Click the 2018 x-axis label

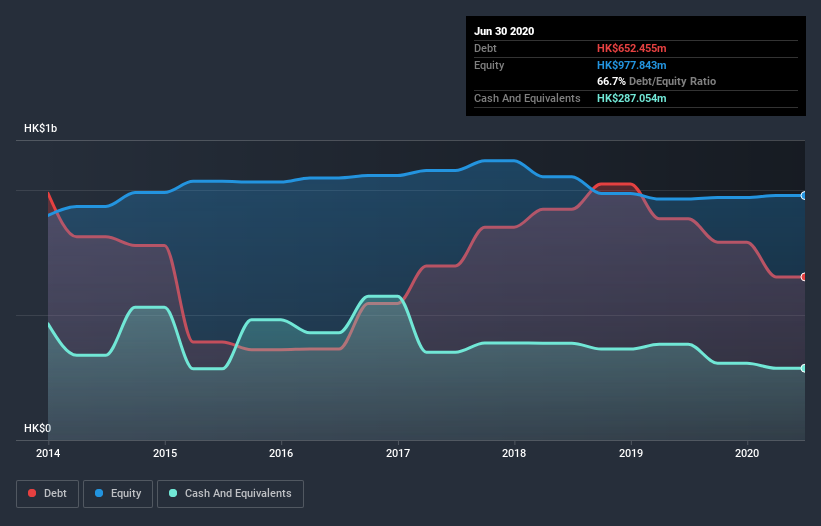[x=514, y=453]
